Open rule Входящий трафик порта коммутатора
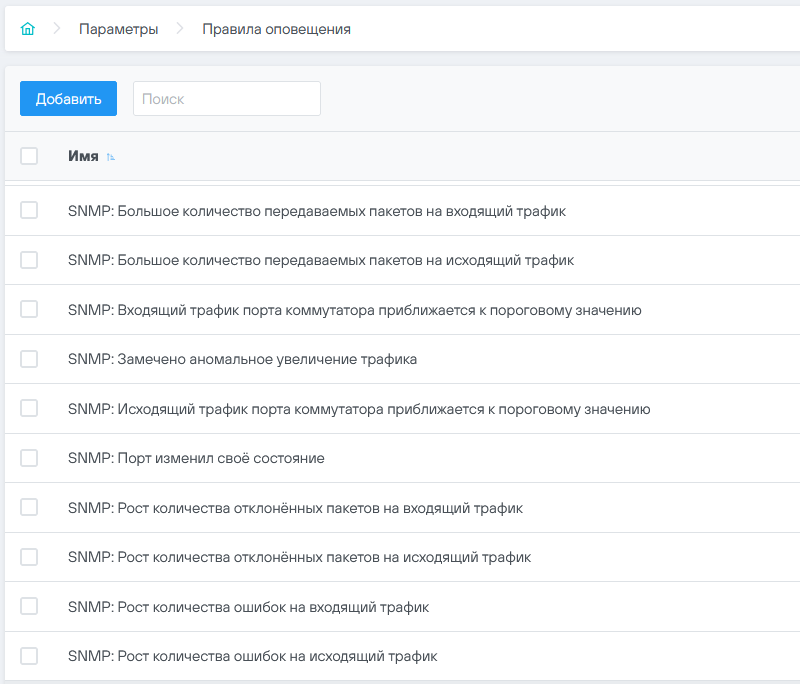Image resolution: width=800 pixels, height=684 pixels. tap(354, 310)
